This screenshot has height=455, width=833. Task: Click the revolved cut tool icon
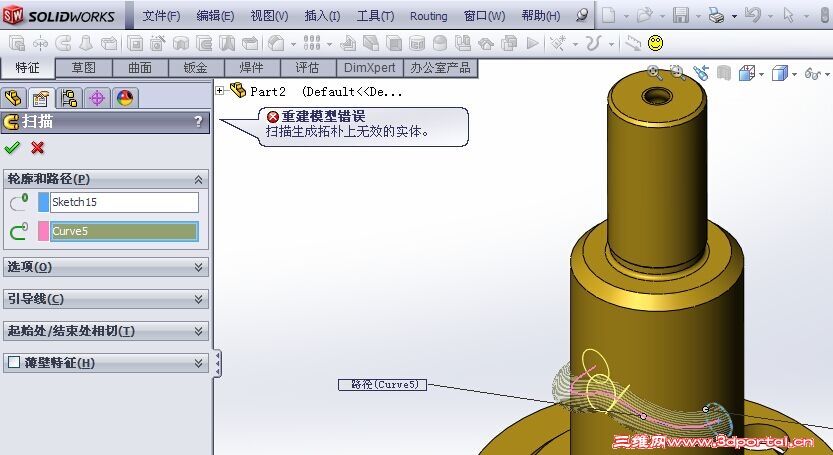pos(181,43)
